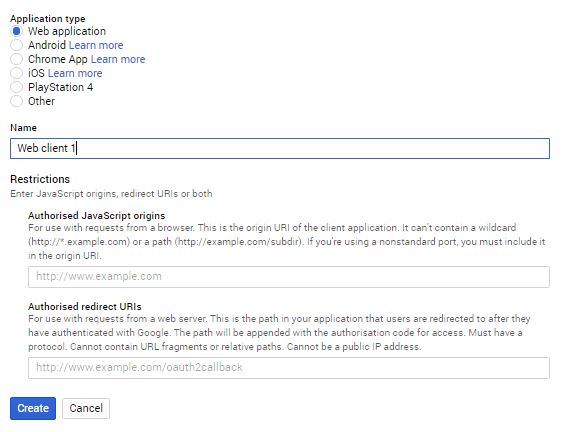Image resolution: width=583 pixels, height=432 pixels.
Task: Click the Cancel button
Action: 86,408
